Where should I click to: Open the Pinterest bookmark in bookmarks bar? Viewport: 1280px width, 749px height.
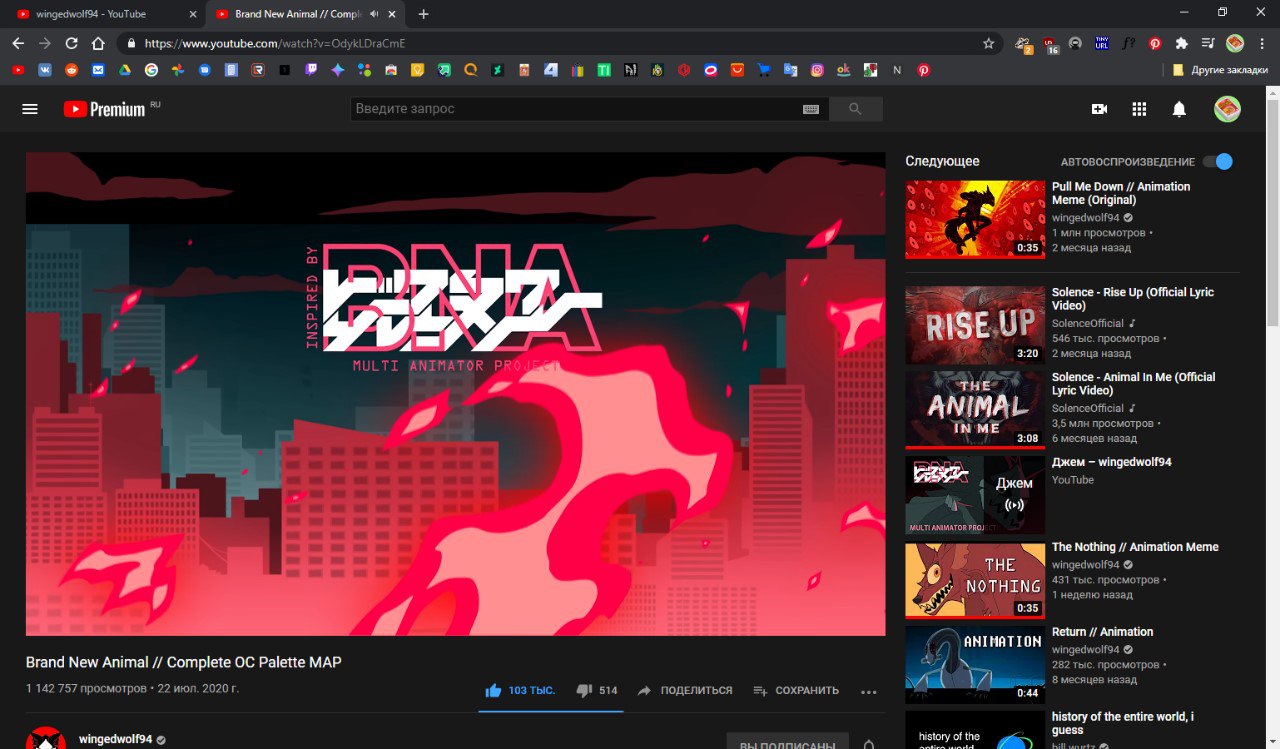(x=923, y=70)
